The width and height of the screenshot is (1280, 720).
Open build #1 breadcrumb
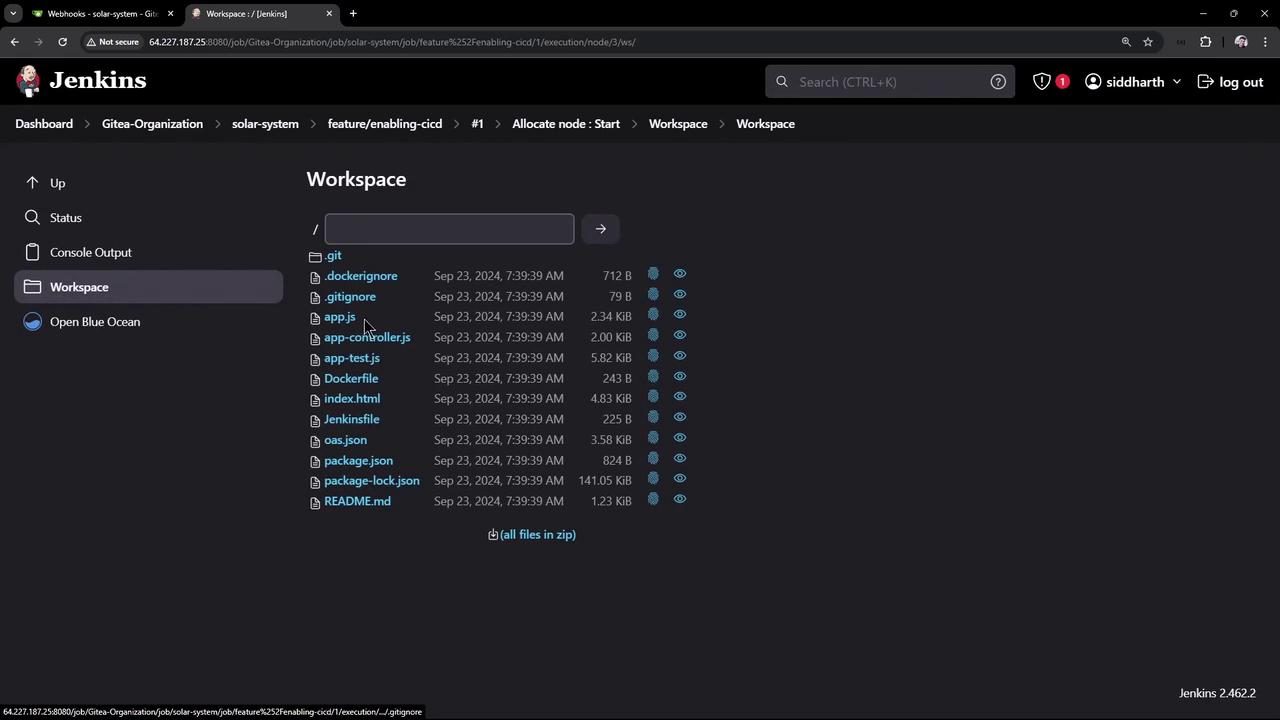[x=477, y=124]
